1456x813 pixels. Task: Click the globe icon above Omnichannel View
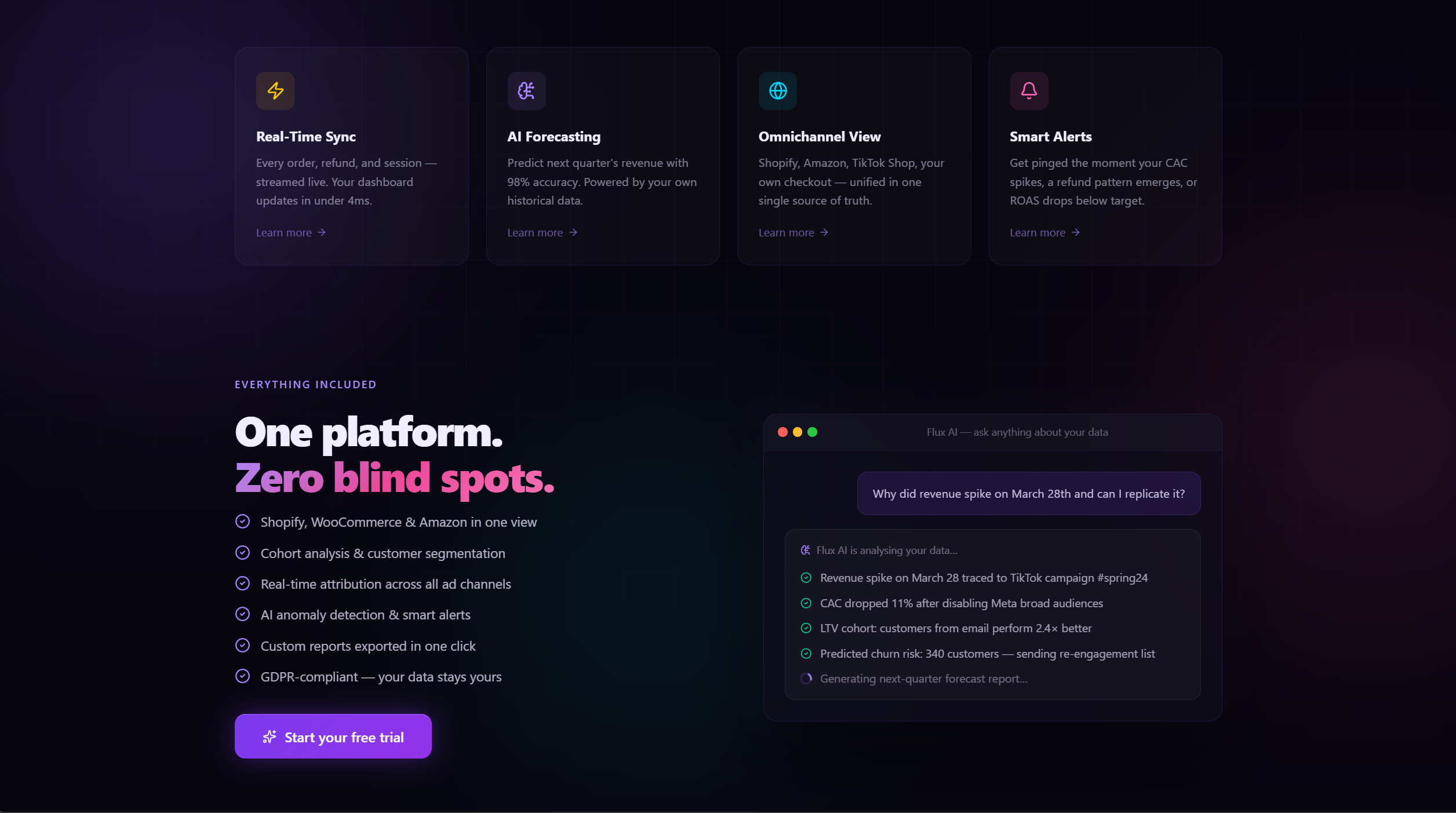777,91
